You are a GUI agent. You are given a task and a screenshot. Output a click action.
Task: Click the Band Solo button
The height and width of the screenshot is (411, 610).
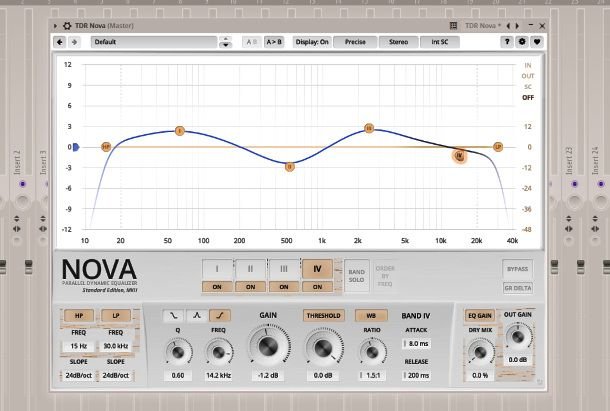[x=356, y=276]
